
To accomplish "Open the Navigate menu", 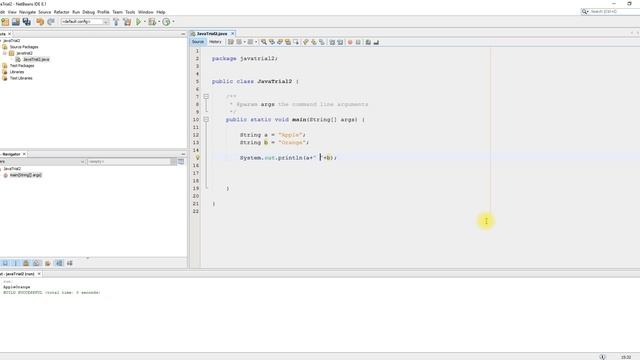I will (27, 12).
